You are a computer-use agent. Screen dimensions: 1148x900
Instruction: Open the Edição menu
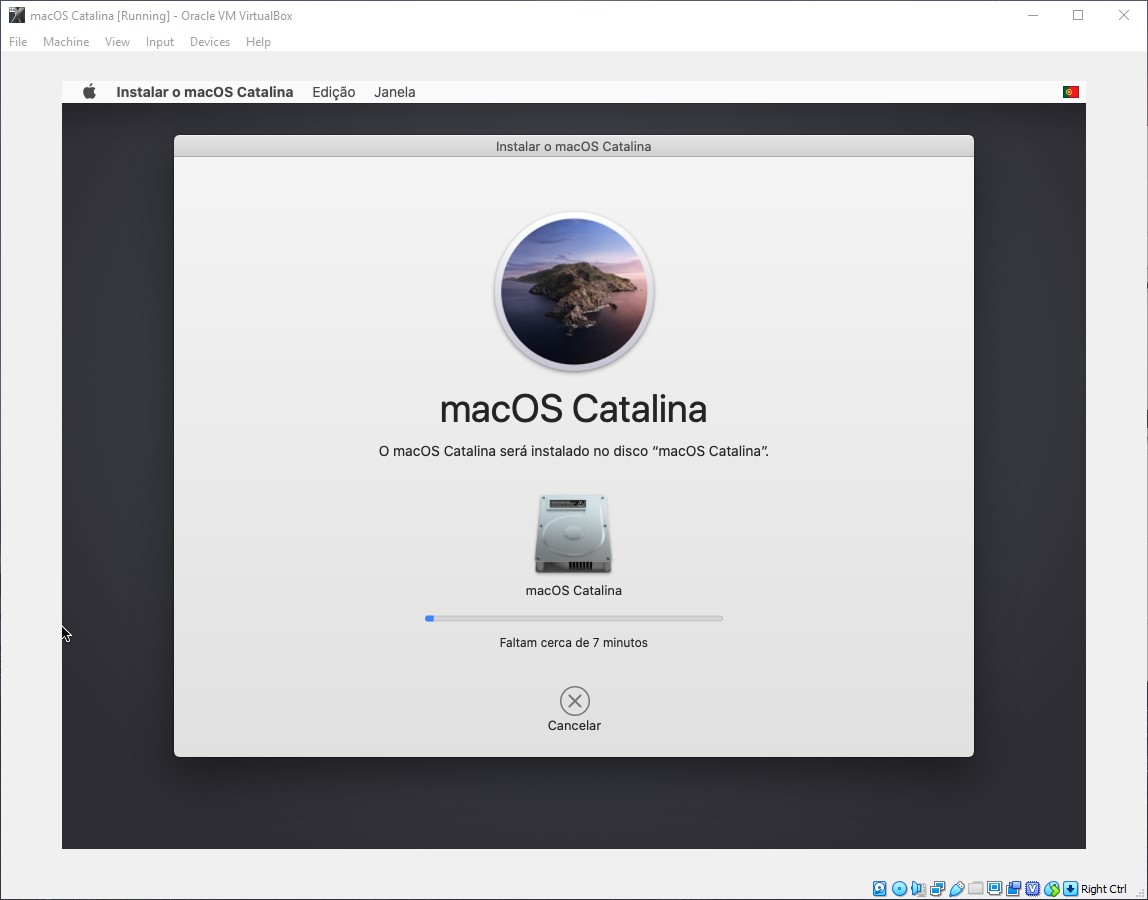coord(334,92)
